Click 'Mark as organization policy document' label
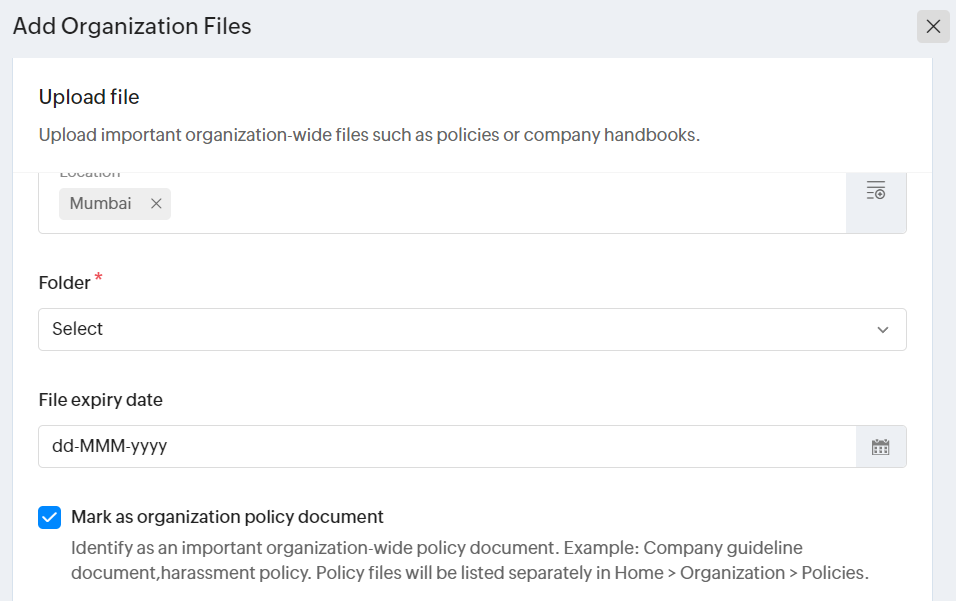956x601 pixels. tap(227, 517)
